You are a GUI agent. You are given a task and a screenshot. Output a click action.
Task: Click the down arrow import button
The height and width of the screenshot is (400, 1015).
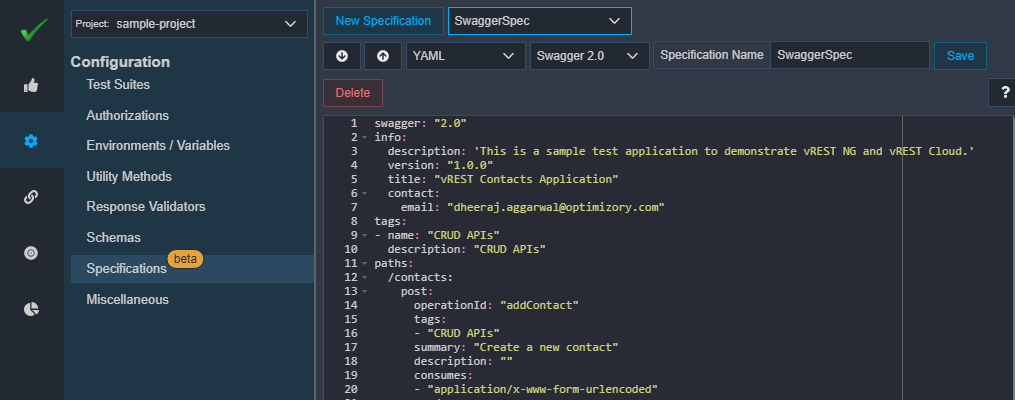(x=342, y=56)
